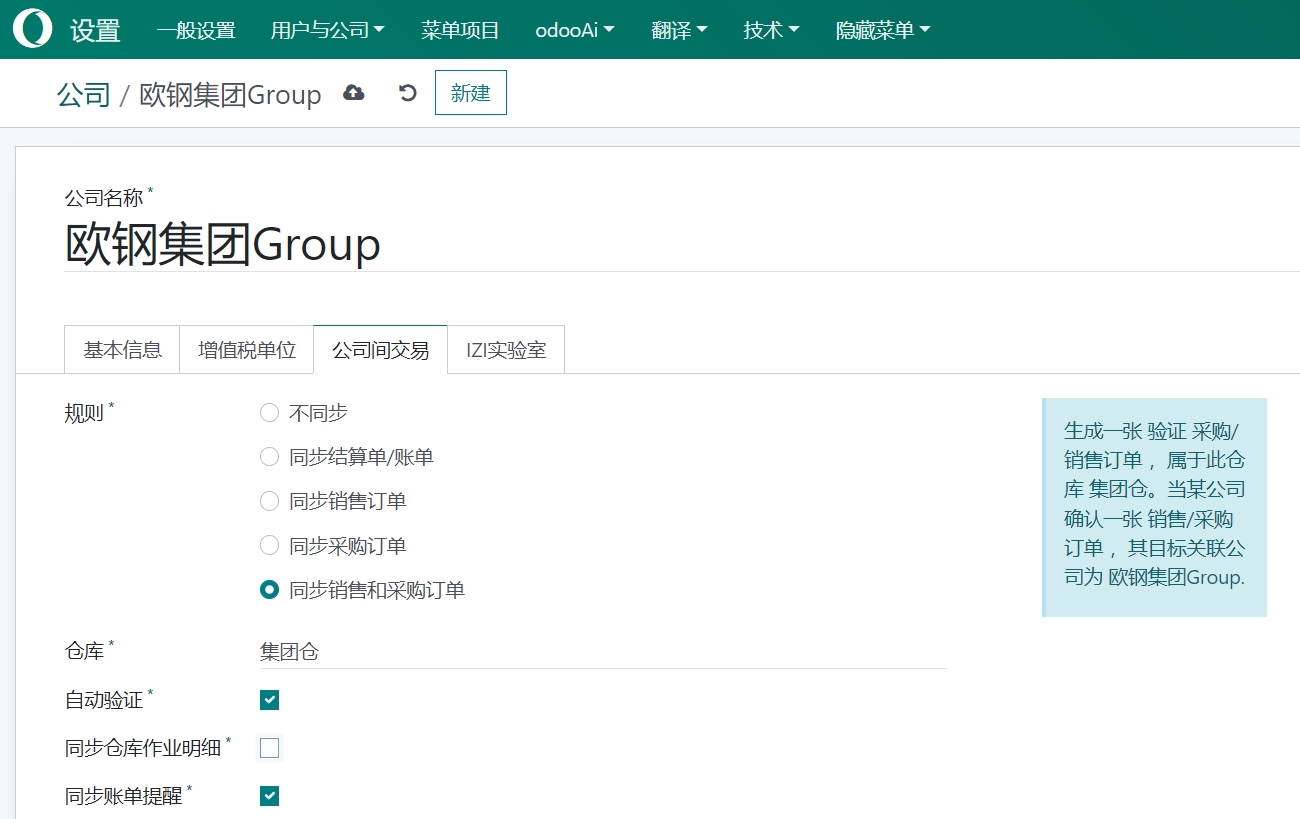Select the 不同步 radio option
Viewport: 1300px width, 819px height.
click(269, 413)
